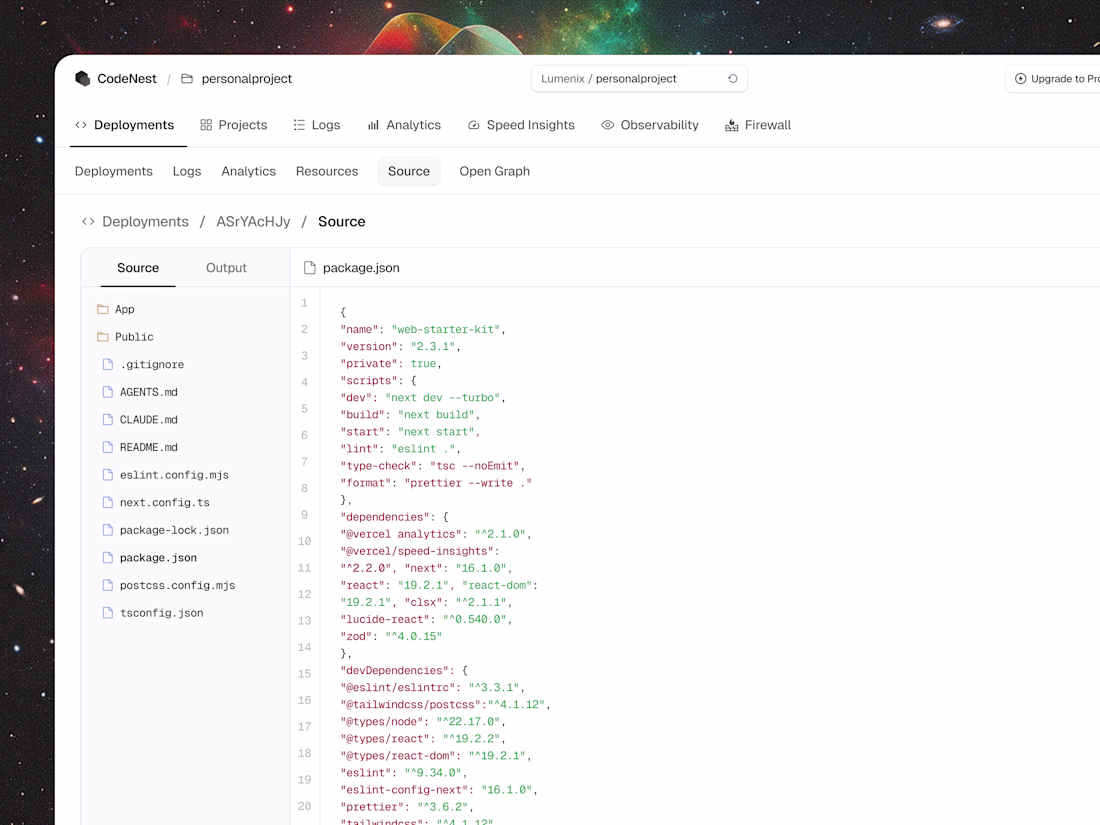The width and height of the screenshot is (1100, 825).
Task: Open the personalproject link in the header
Action: pos(247,79)
